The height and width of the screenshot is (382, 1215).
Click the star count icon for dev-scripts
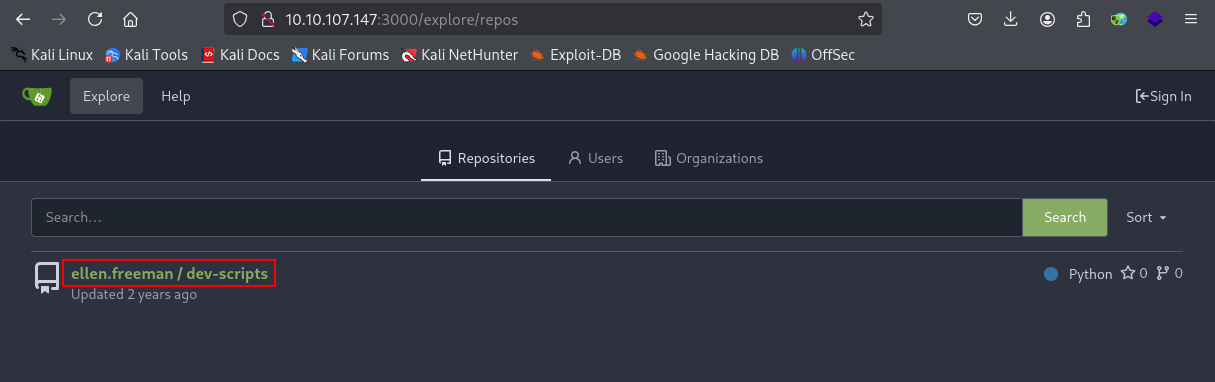click(x=1127, y=273)
